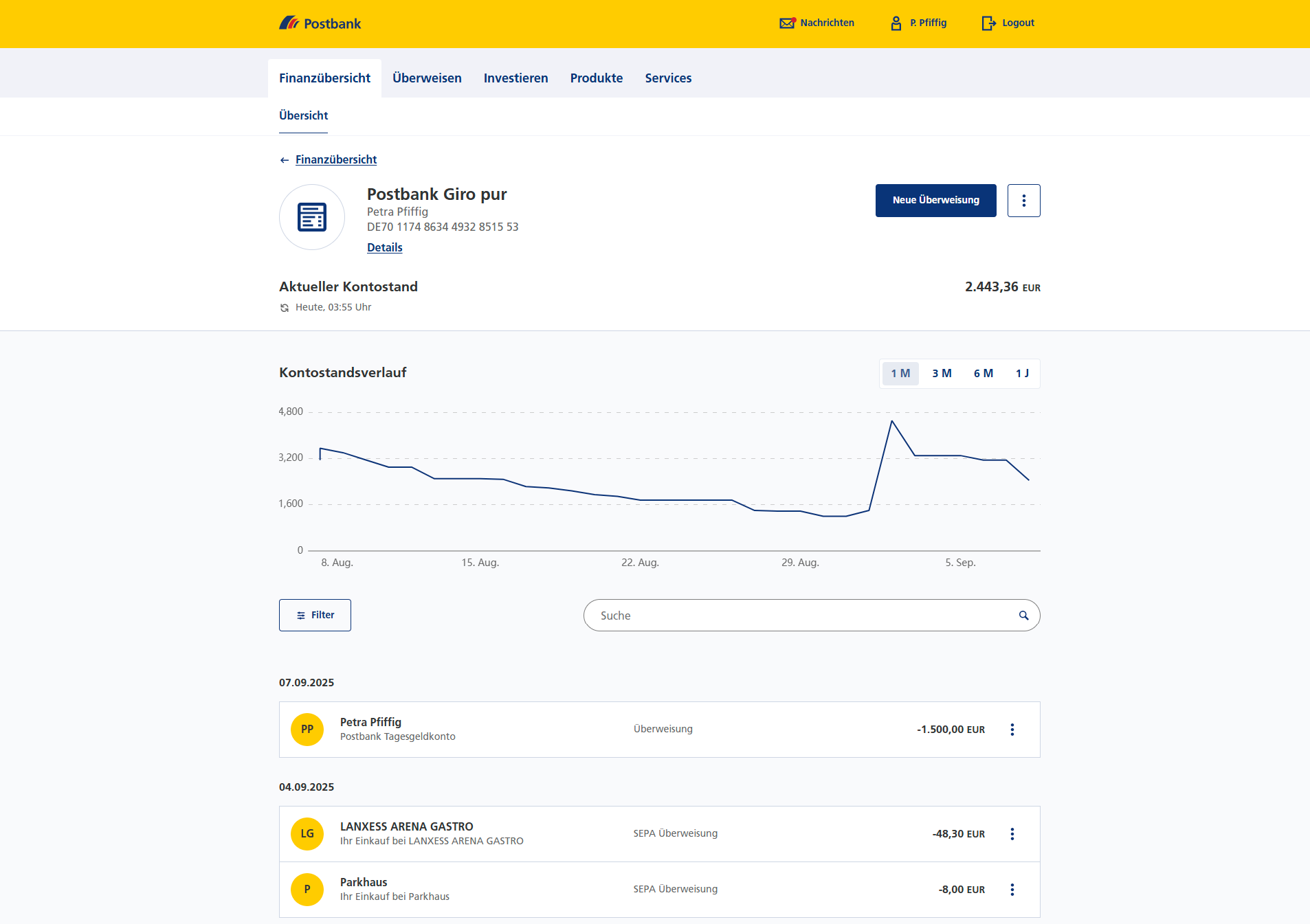The image size is (1310, 924).
Task: Click the Postbank Giro pur title
Action: tap(436, 194)
